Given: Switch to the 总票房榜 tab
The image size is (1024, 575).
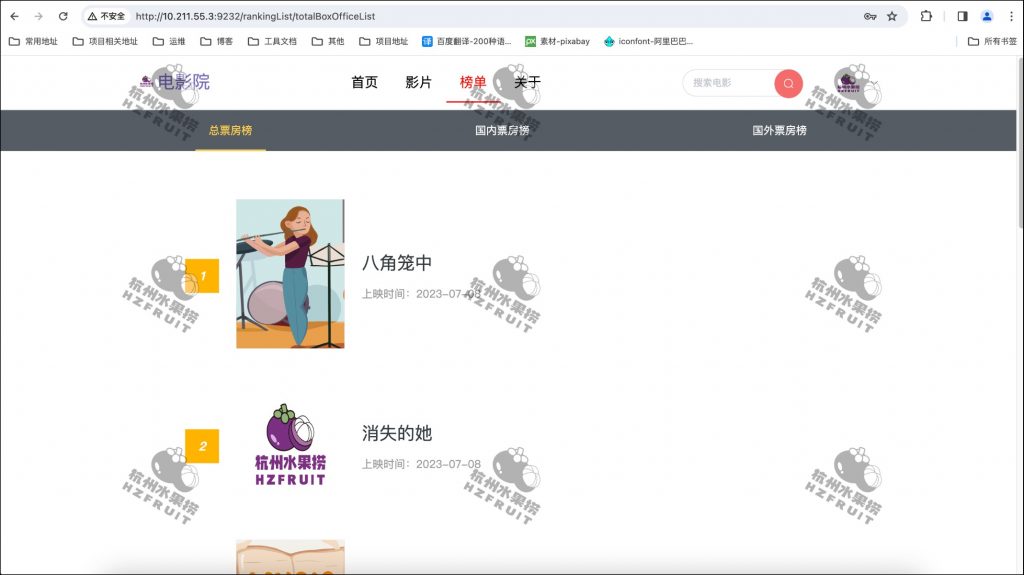Looking at the screenshot, I should point(231,130).
